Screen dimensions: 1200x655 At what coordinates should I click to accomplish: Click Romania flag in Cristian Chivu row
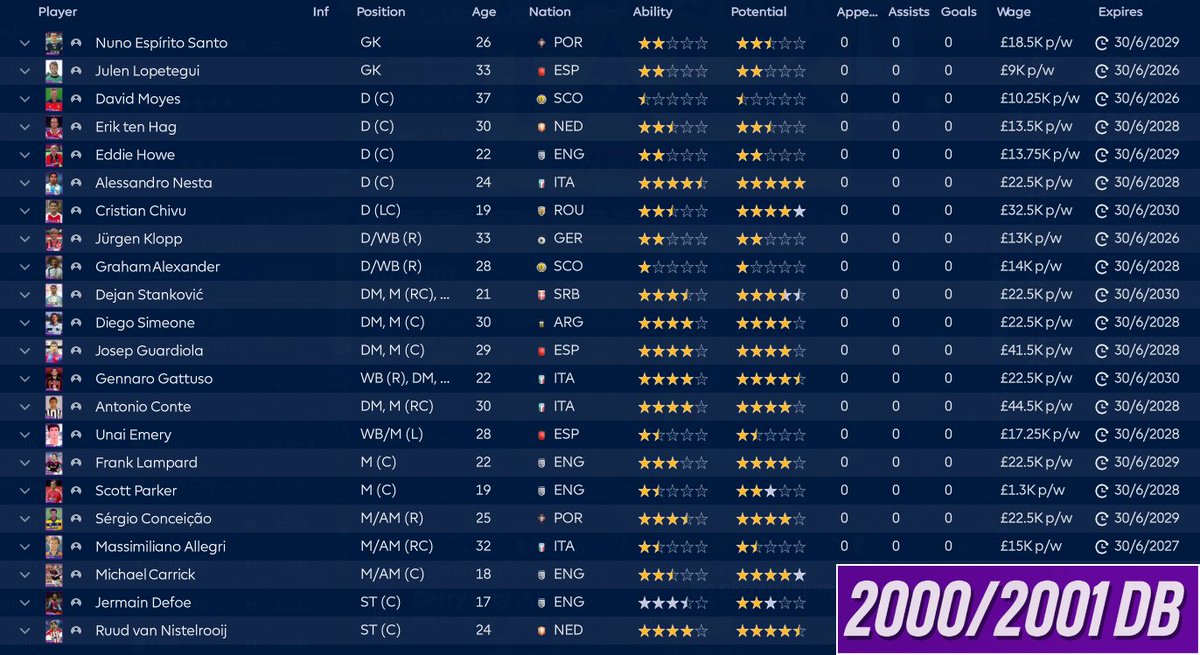[541, 211]
